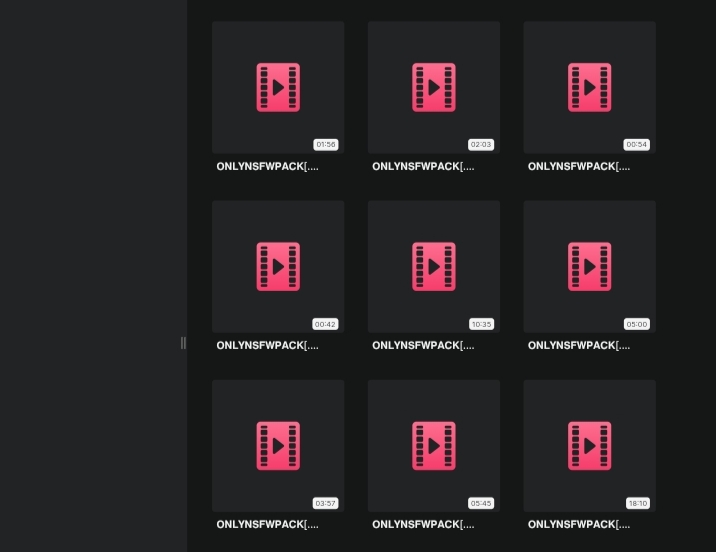This screenshot has height=552, width=716.
Task: Select the film icon of the 10:35 video
Action: [434, 267]
